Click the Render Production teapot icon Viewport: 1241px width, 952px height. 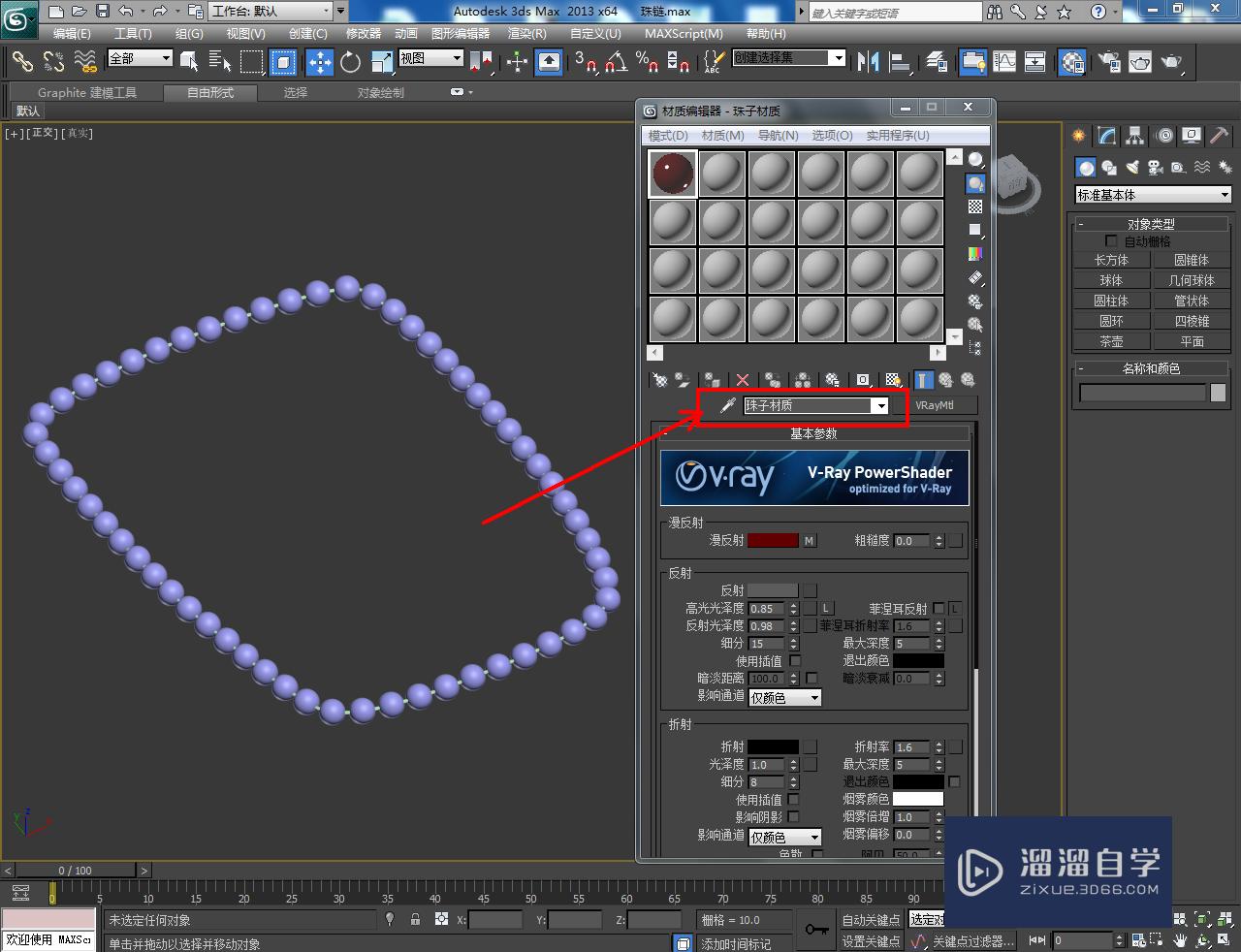[x=1173, y=62]
